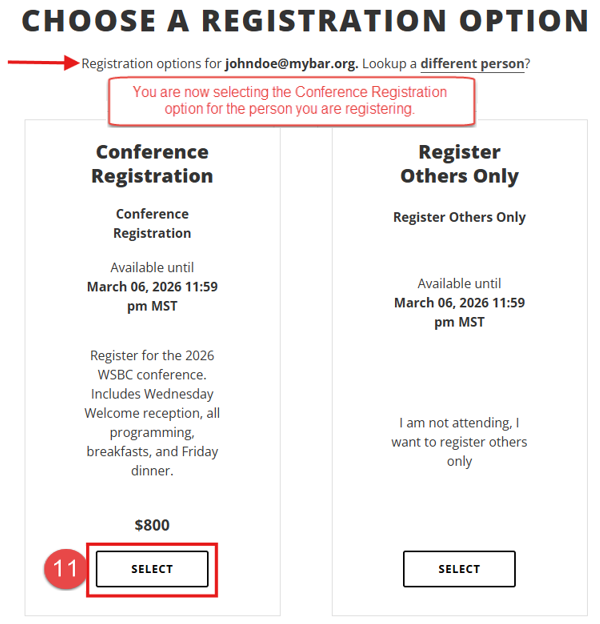This screenshot has height=624, width=600.
Task: Click the large Conference Registration card heading
Action: point(152,164)
